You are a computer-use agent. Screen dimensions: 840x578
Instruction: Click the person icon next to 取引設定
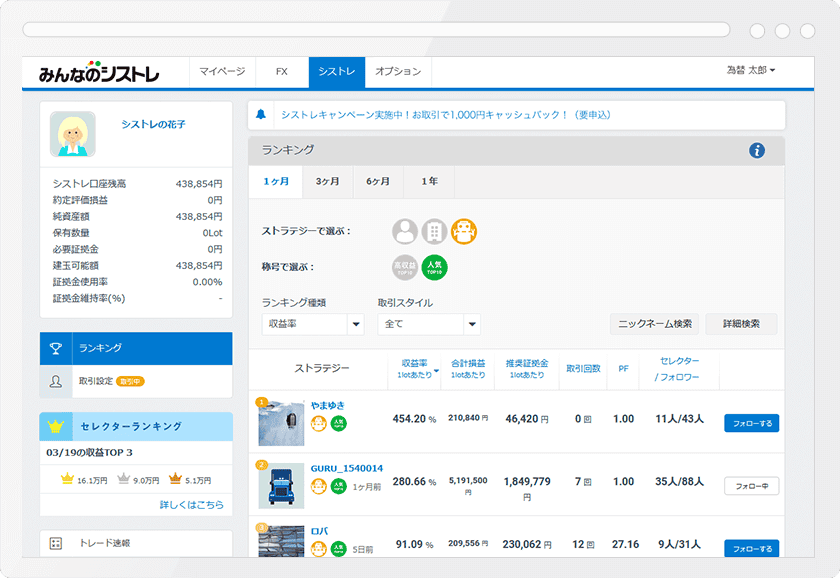point(56,381)
